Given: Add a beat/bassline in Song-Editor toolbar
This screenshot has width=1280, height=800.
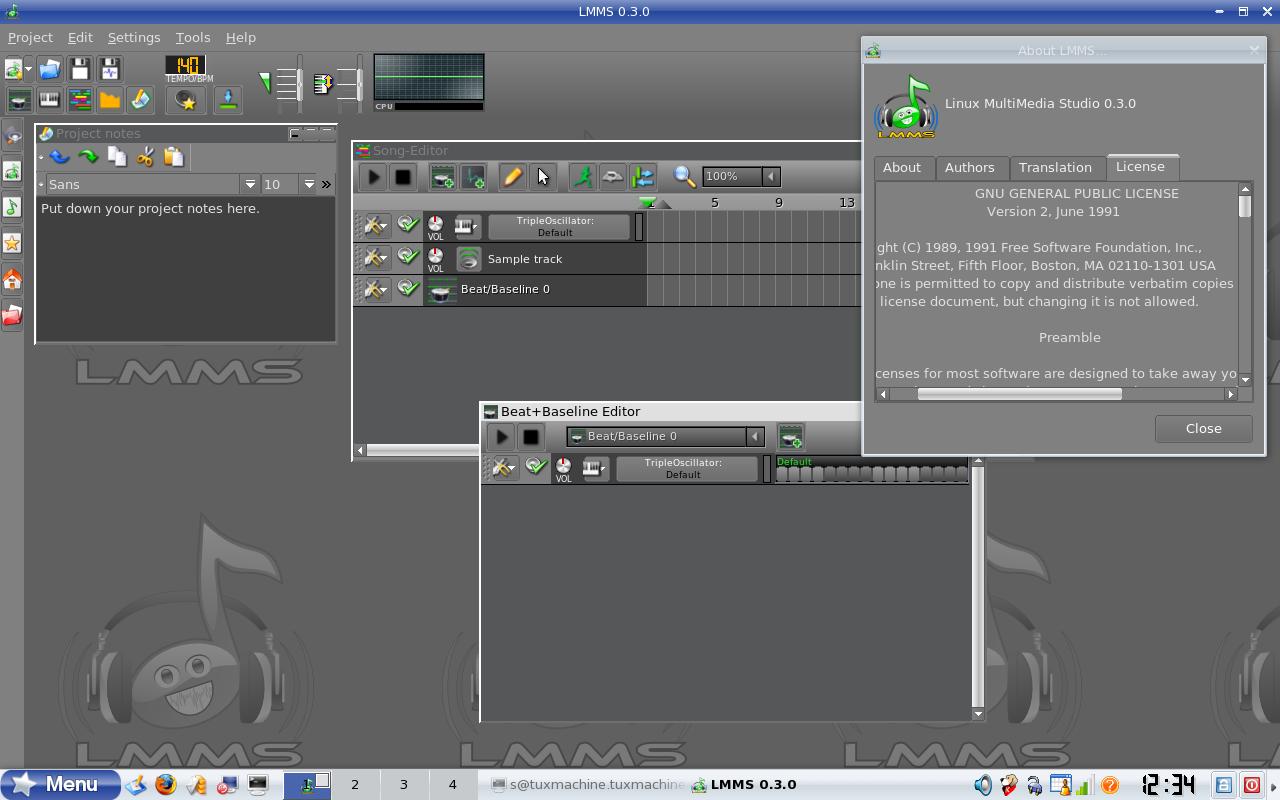Looking at the screenshot, I should (442, 177).
